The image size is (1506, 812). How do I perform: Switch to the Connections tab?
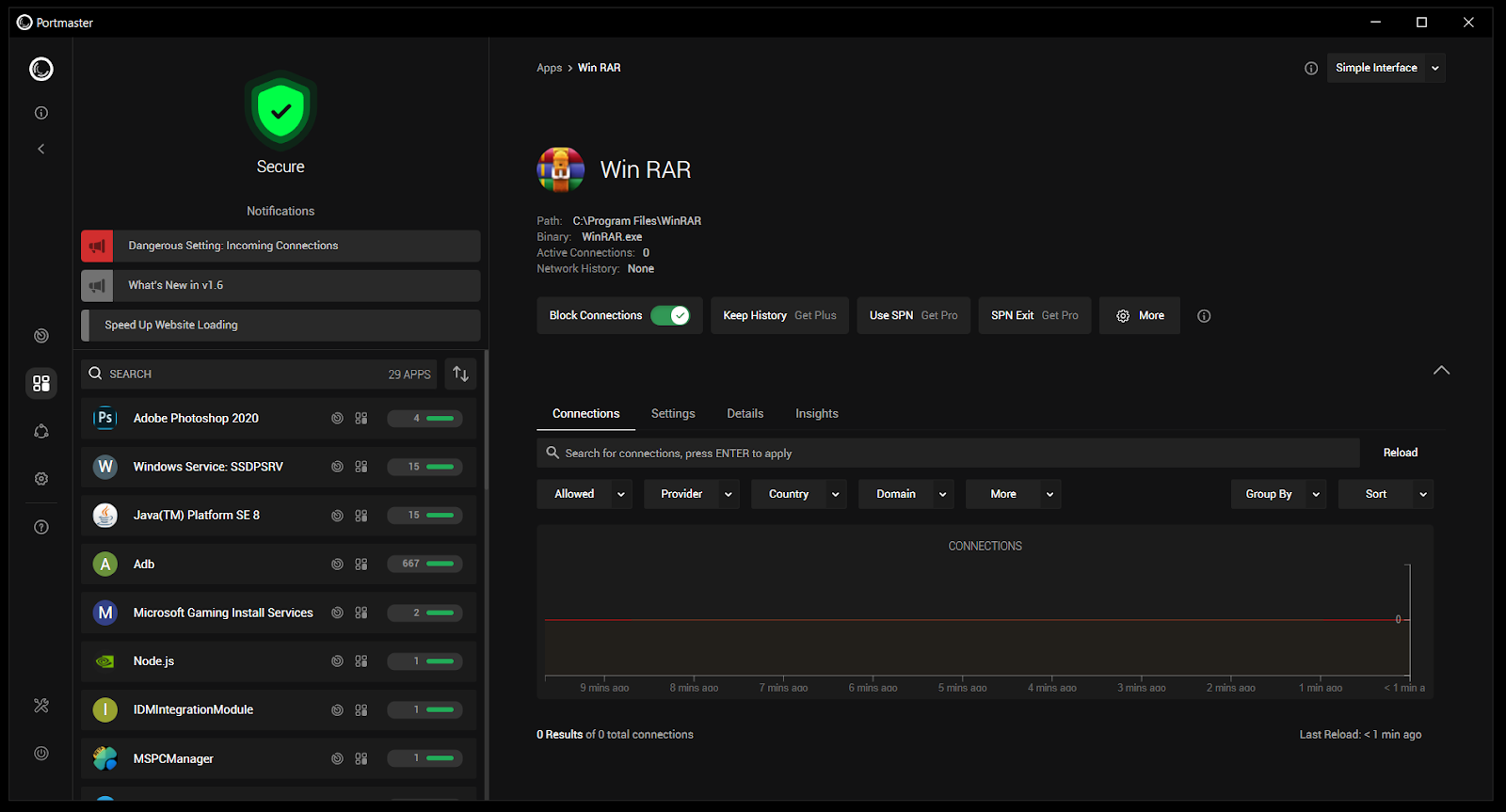[585, 414]
